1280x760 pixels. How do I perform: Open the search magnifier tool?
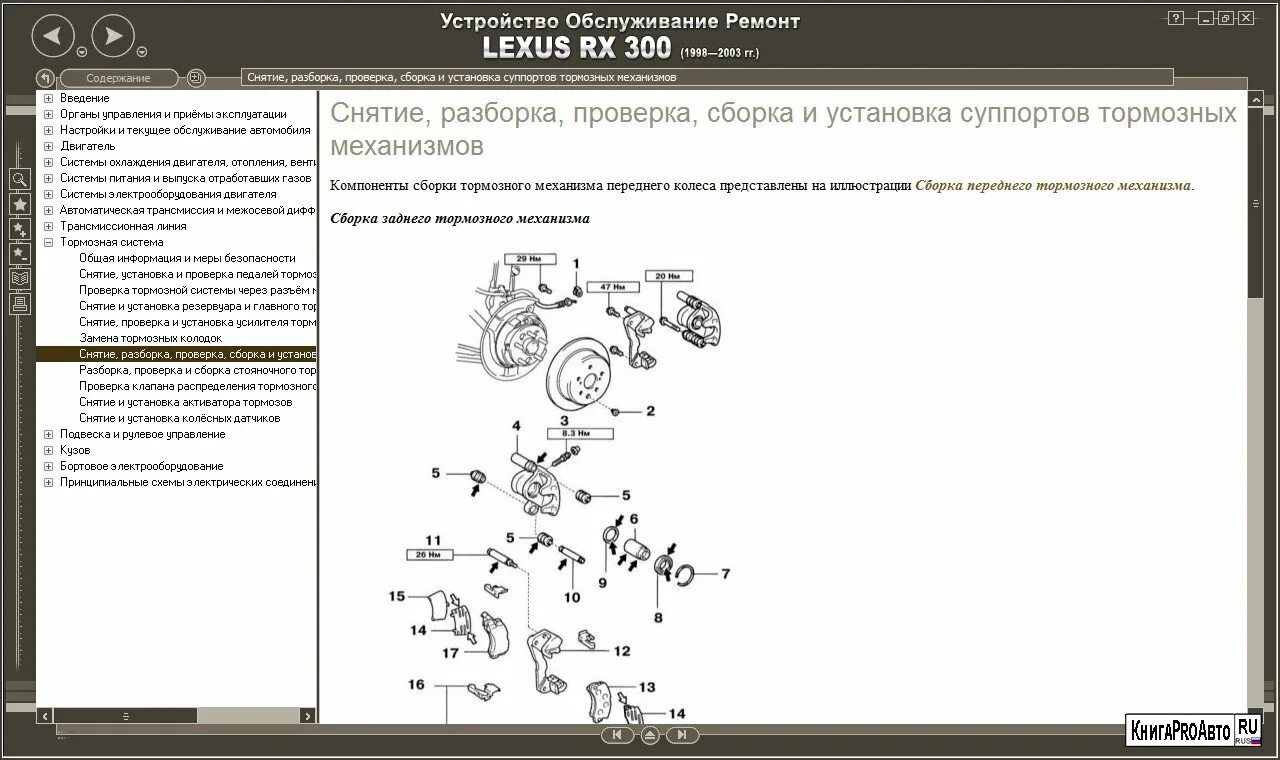[x=20, y=179]
